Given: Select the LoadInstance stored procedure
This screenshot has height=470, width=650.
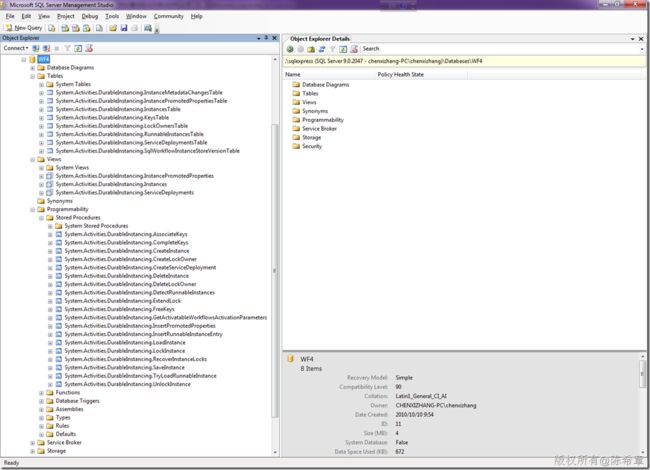Looking at the screenshot, I should pyautogui.click(x=125, y=342).
